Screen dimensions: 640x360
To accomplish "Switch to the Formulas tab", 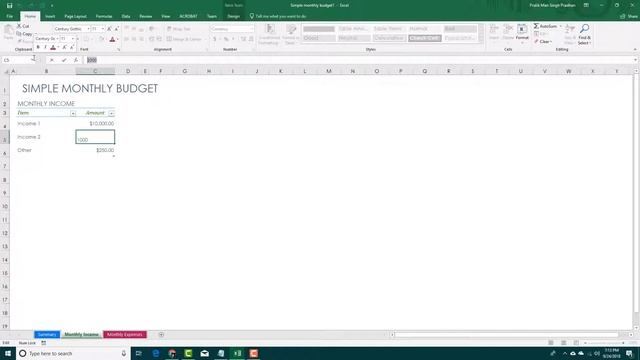I will 104,16.
